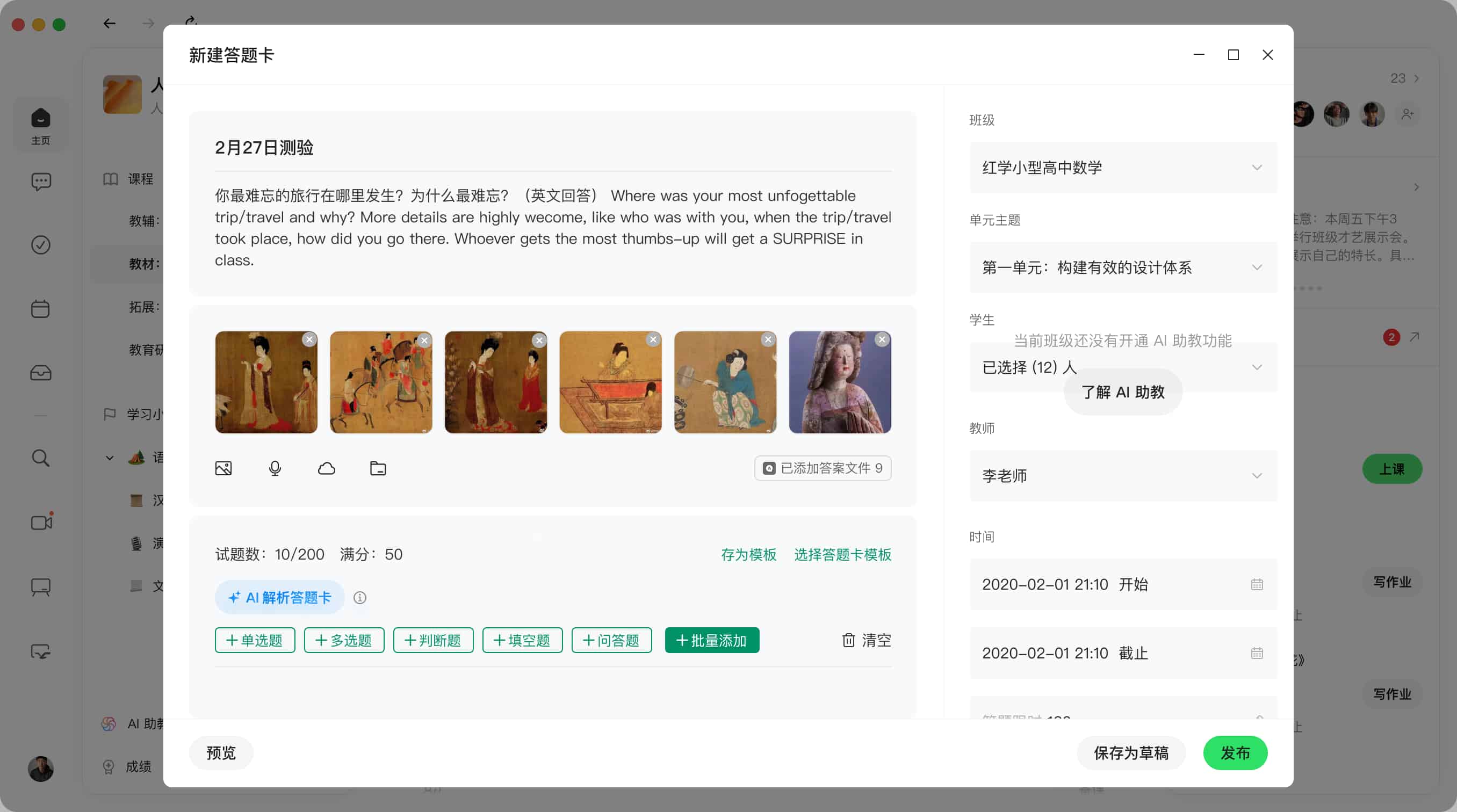Click the forward arrow in browser toolbar
Viewport: 1457px width, 812px height.
[x=148, y=23]
